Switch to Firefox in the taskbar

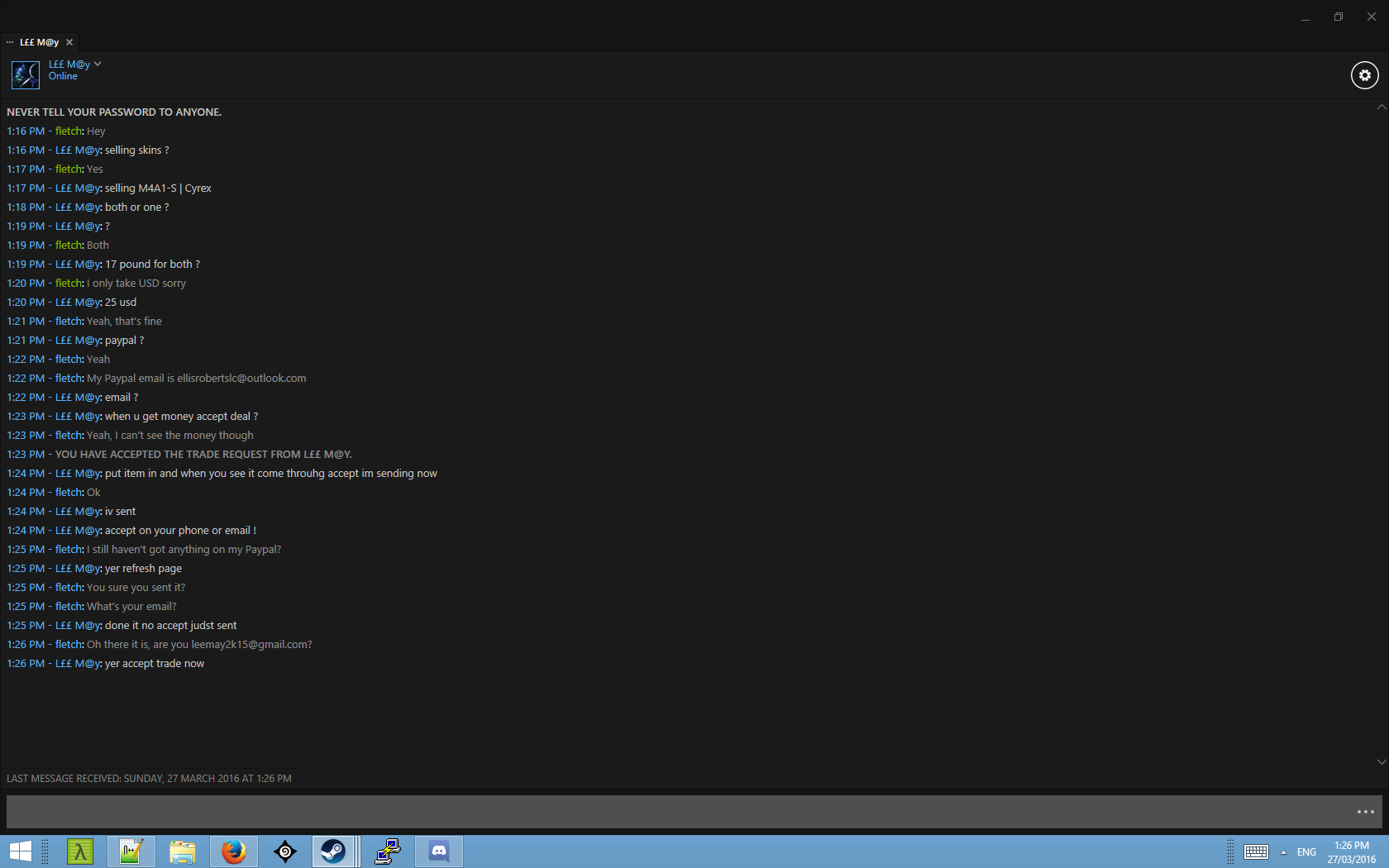[234, 851]
